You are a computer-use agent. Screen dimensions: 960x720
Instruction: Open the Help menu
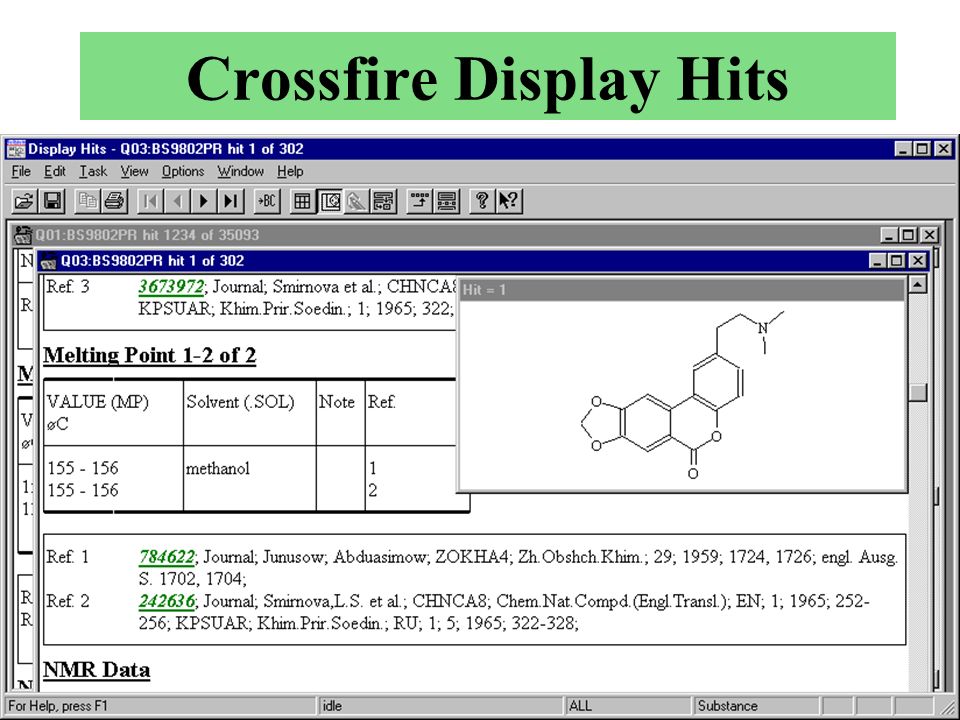pos(290,171)
